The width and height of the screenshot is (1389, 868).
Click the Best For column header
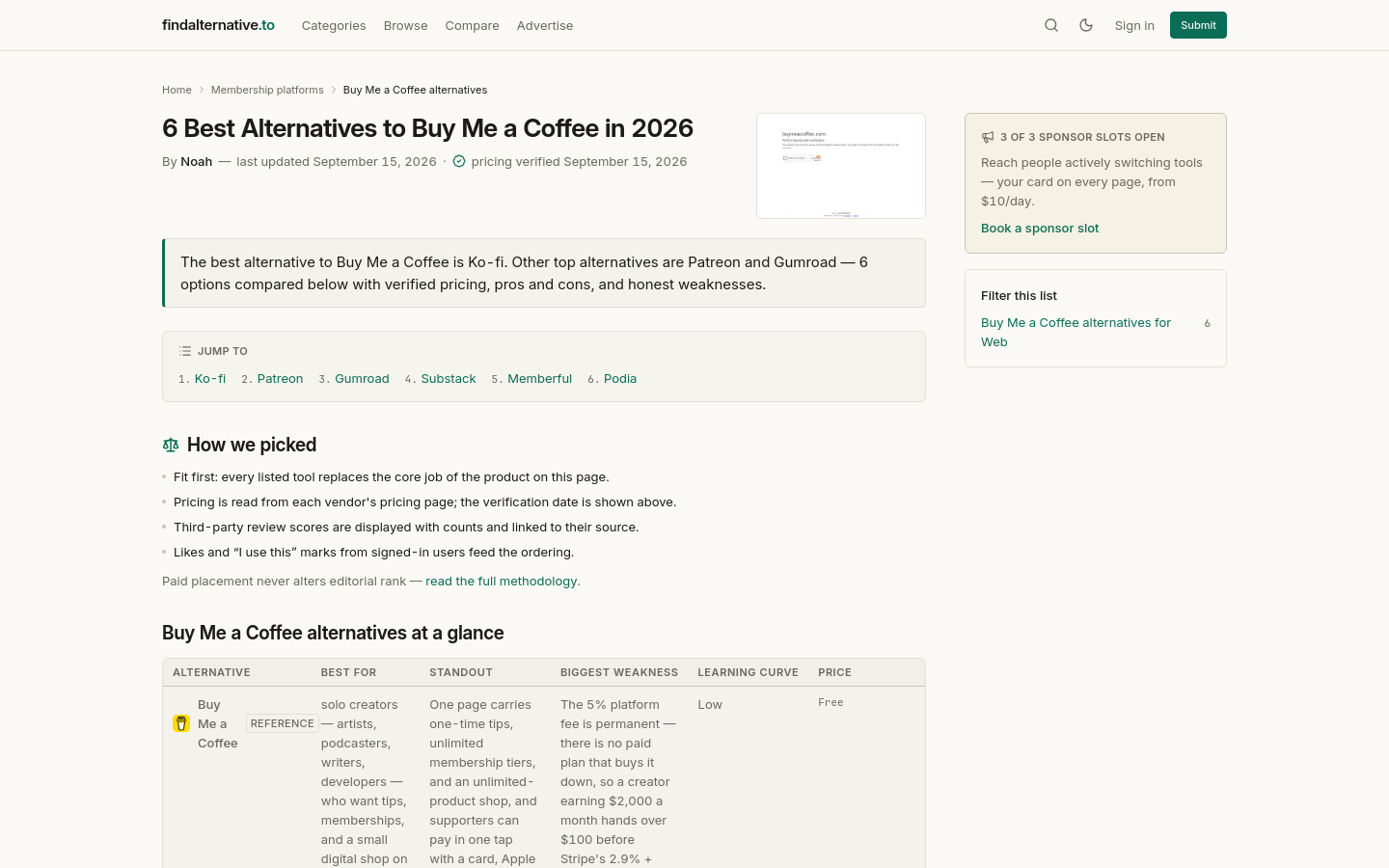pyautogui.click(x=349, y=672)
